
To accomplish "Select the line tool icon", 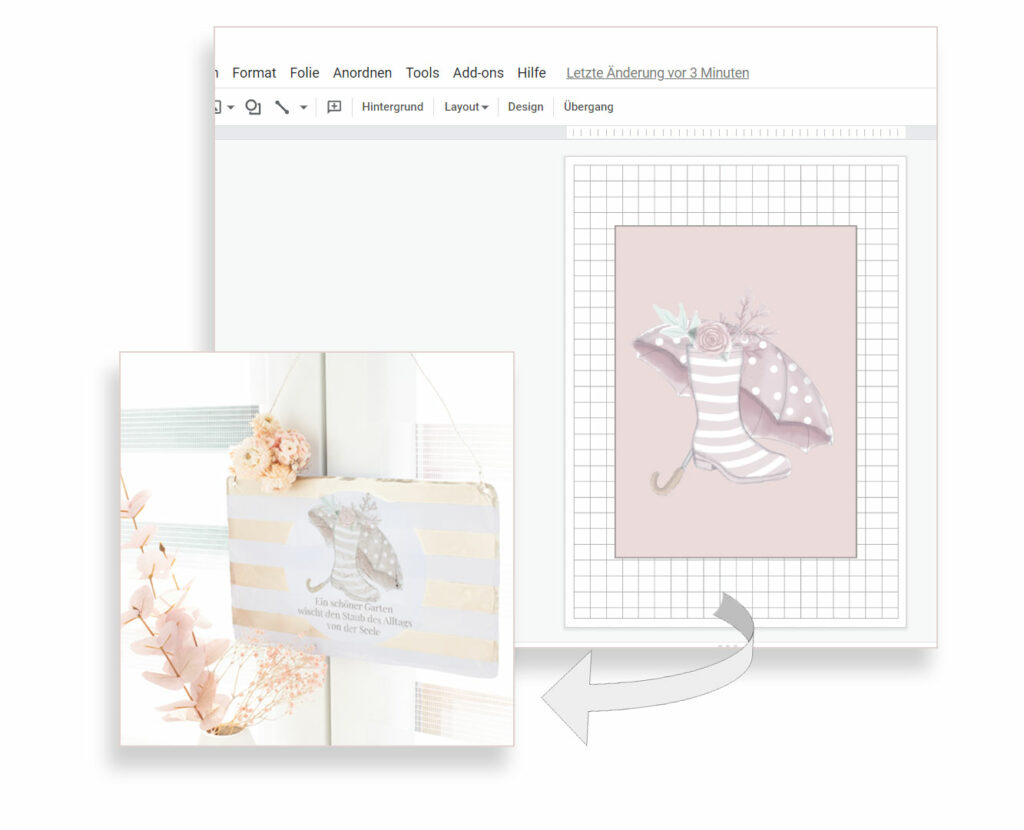I will click(282, 107).
